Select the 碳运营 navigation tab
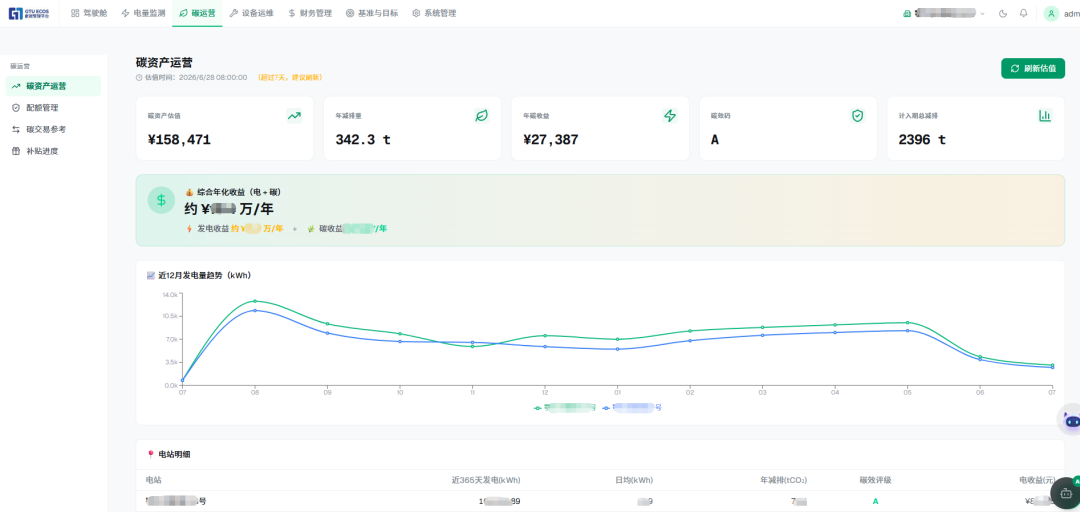1080x512 pixels. tap(197, 13)
